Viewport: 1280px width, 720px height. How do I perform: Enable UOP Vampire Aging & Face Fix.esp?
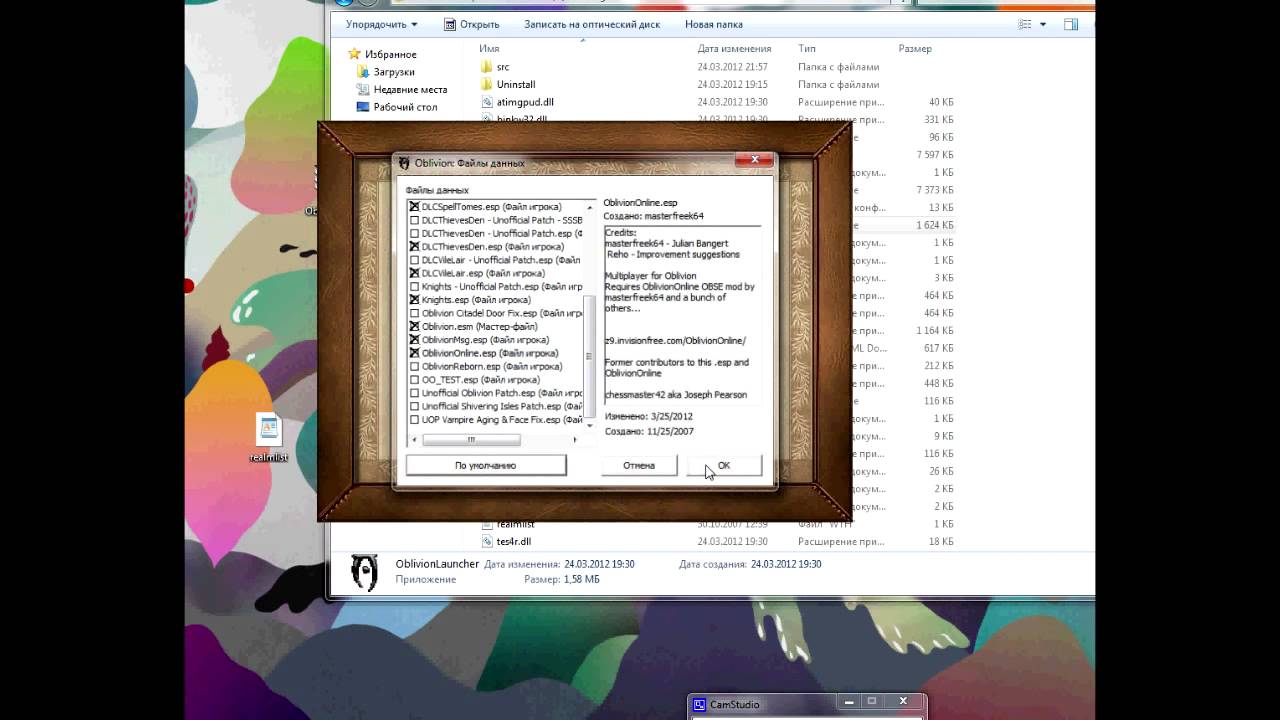pos(414,420)
